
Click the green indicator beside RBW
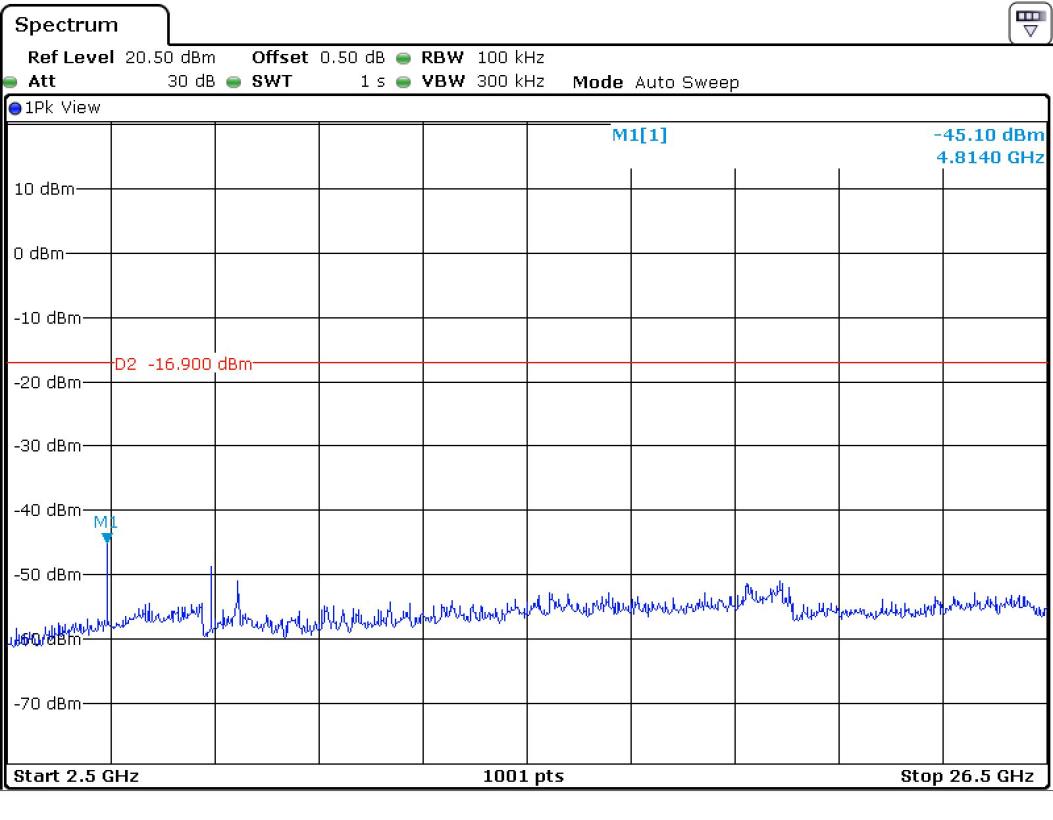(404, 58)
